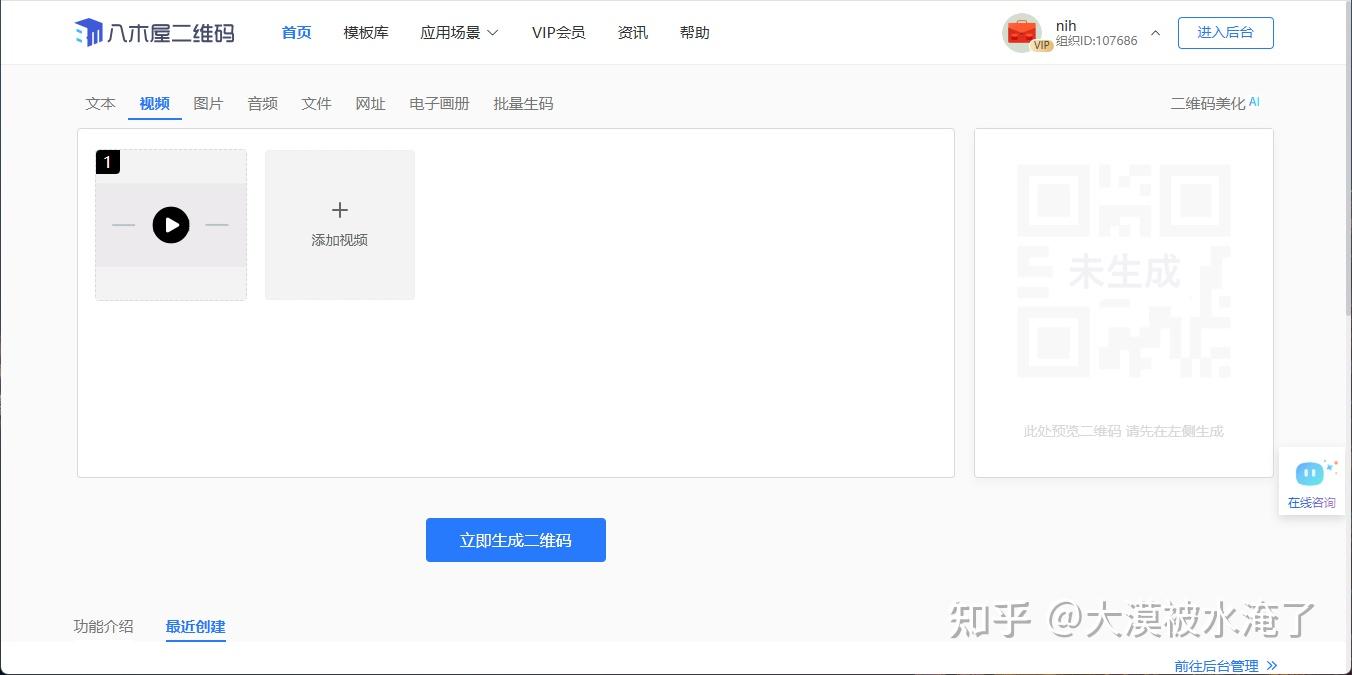The image size is (1352, 675).
Task: Open the user avatar icon
Action: tap(1021, 32)
